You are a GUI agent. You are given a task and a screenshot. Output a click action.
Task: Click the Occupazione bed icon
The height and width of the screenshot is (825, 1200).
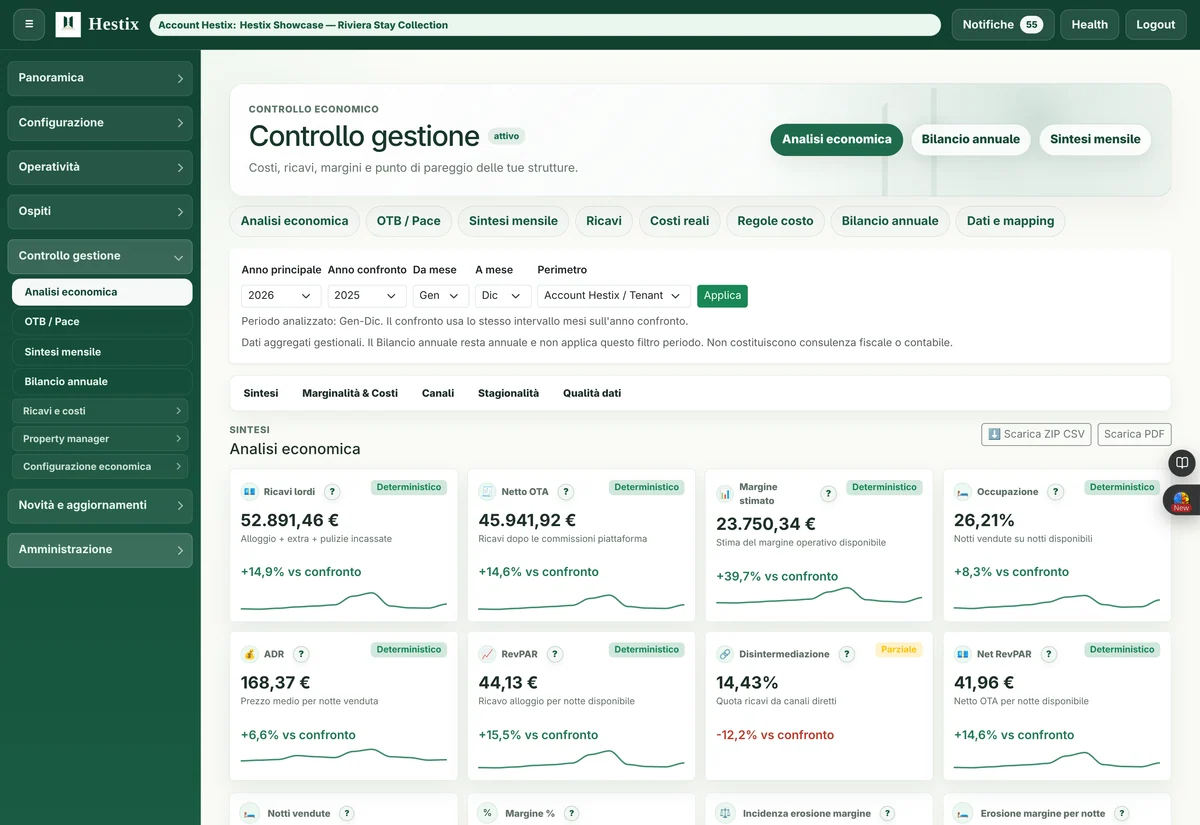(x=963, y=492)
